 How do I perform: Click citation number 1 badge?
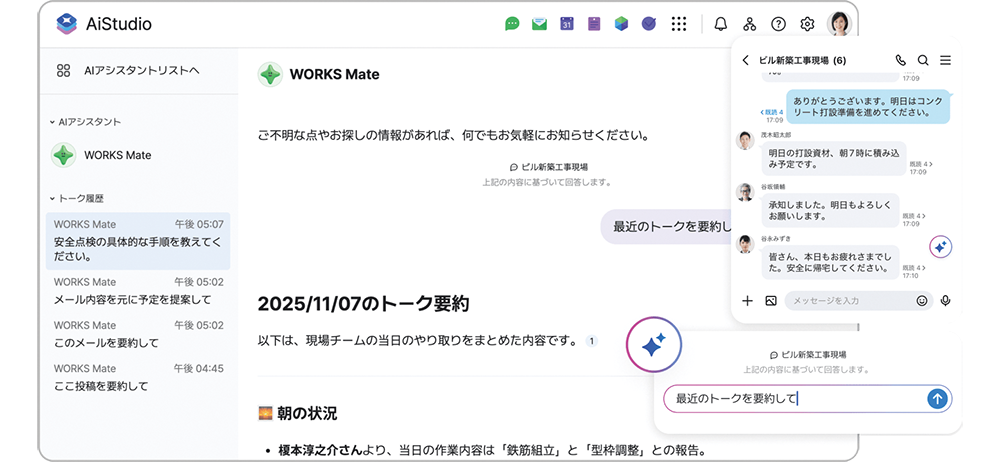click(591, 341)
